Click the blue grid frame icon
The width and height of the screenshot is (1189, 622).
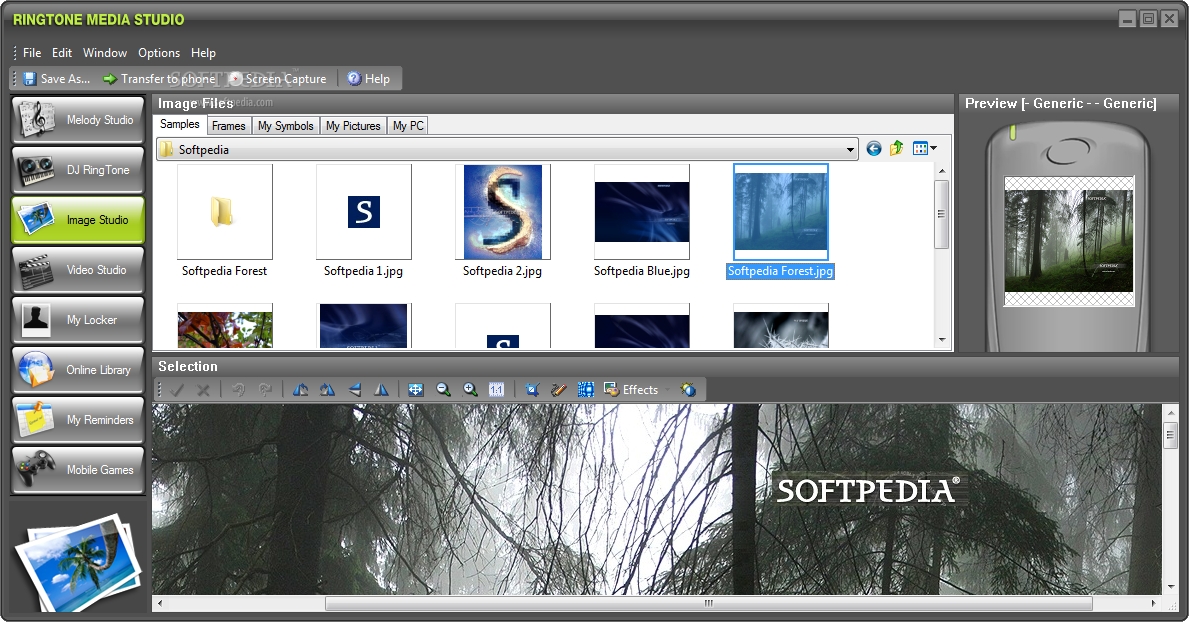pos(585,390)
